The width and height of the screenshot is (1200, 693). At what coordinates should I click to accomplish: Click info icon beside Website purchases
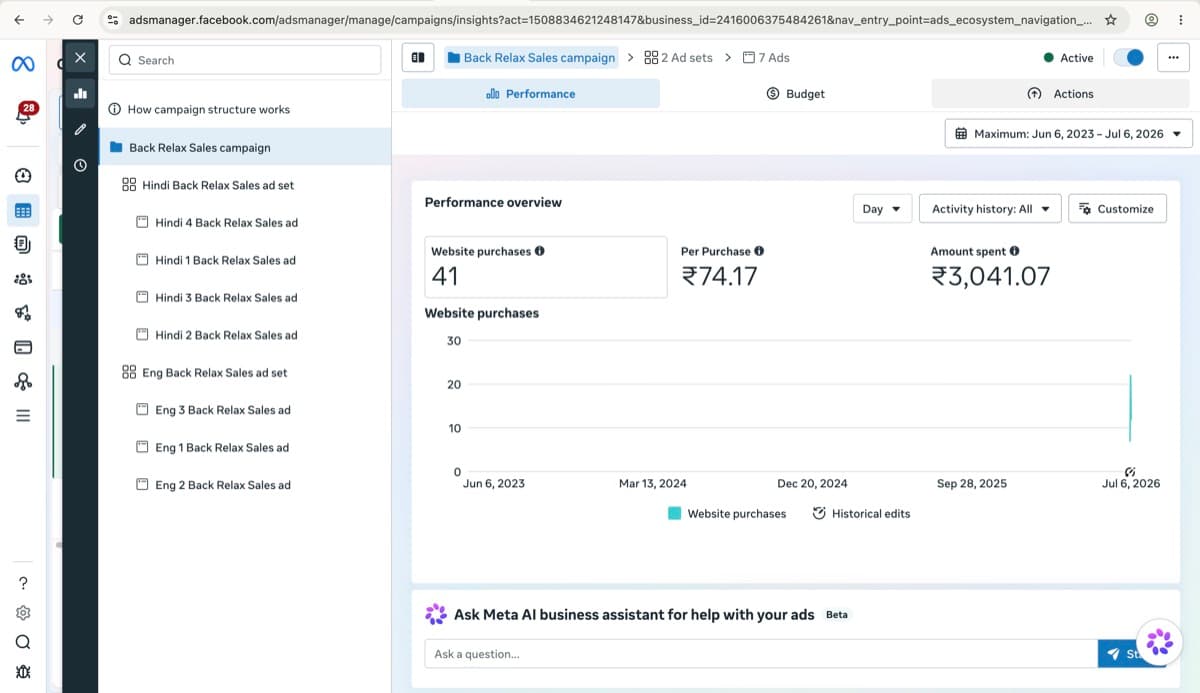(x=540, y=251)
